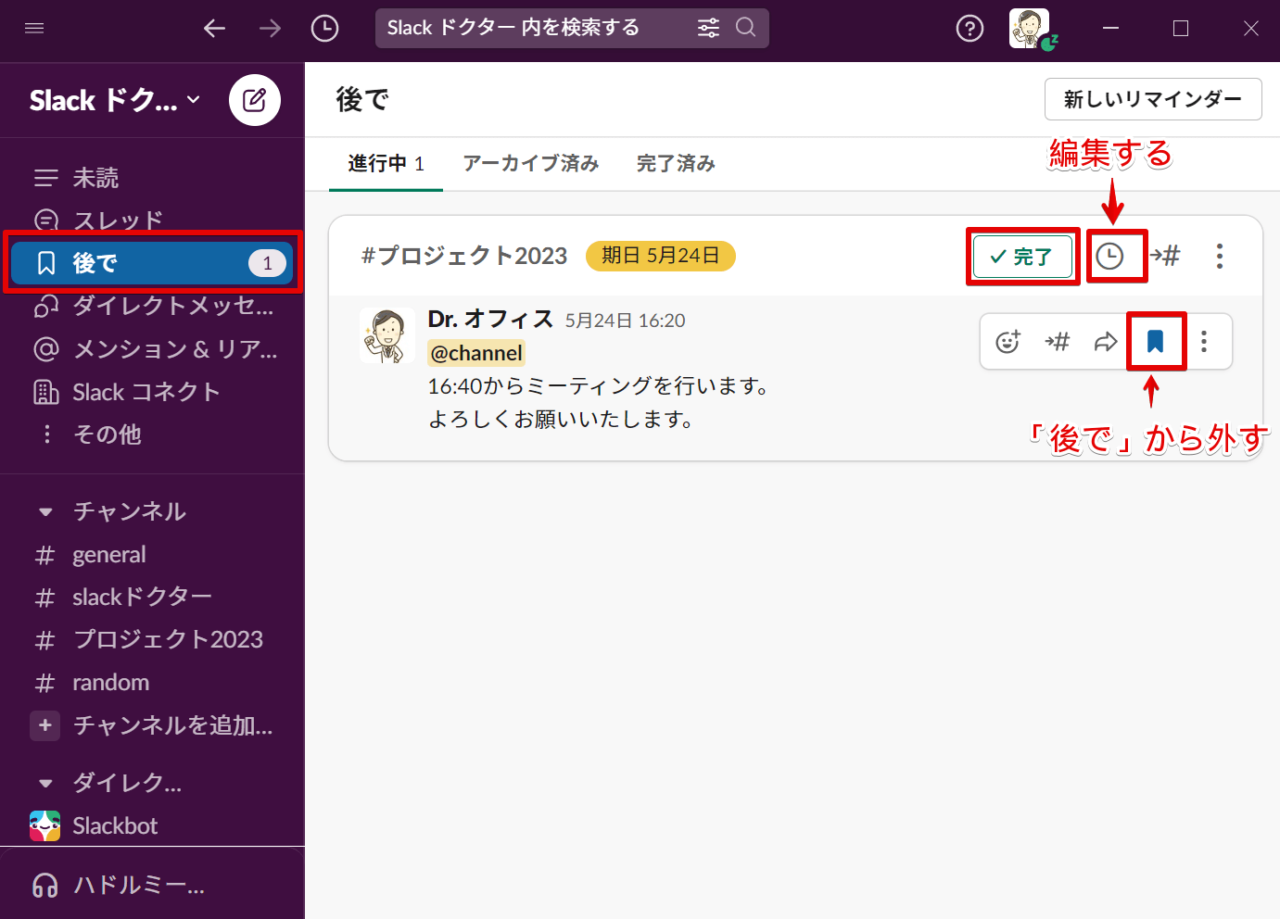Edit reminder with the clock icon
1280x919 pixels.
point(1110,257)
